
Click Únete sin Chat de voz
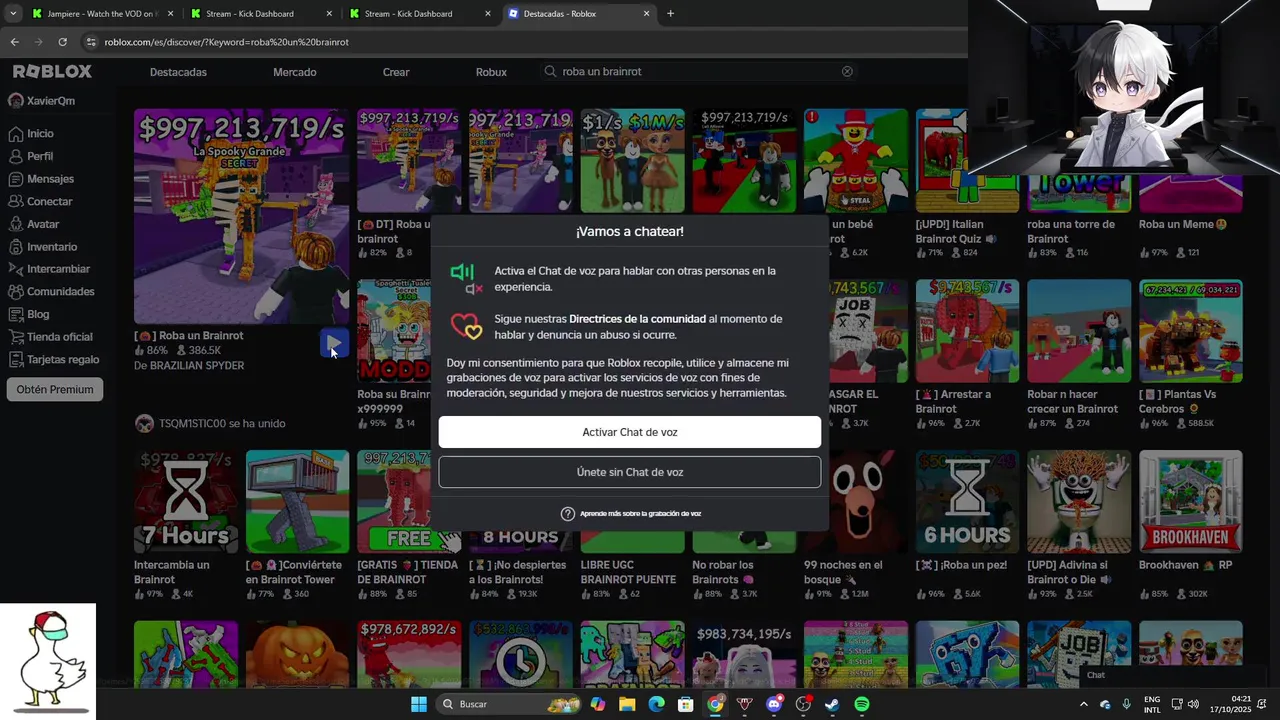click(x=629, y=472)
